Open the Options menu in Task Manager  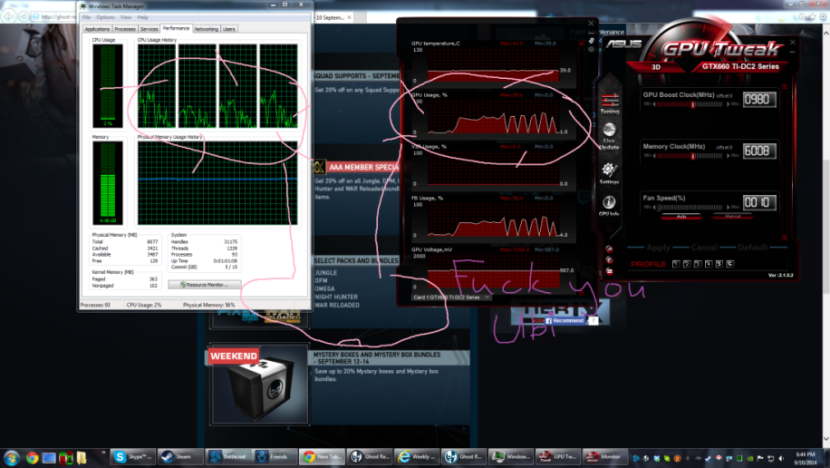pos(106,17)
